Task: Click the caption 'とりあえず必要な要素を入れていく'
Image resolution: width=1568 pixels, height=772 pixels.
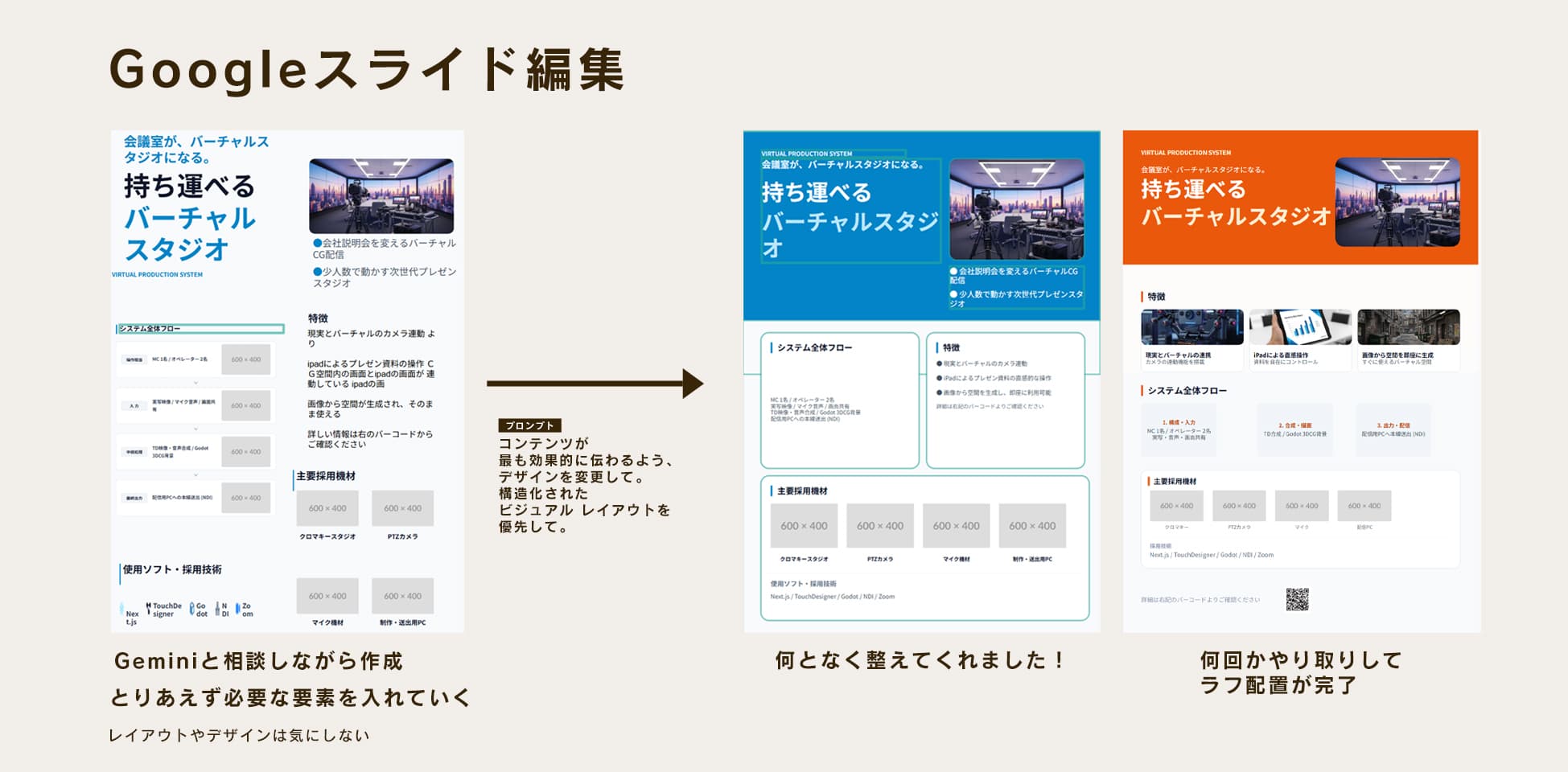Action: coord(290,697)
